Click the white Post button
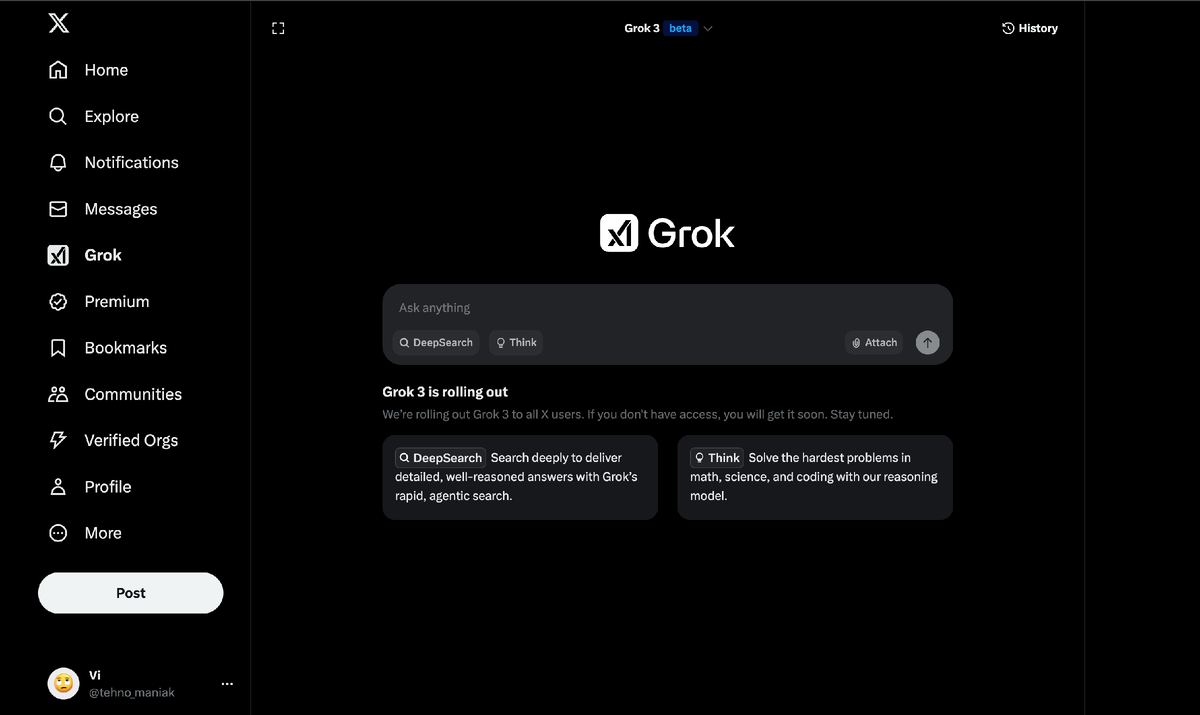 pos(131,593)
